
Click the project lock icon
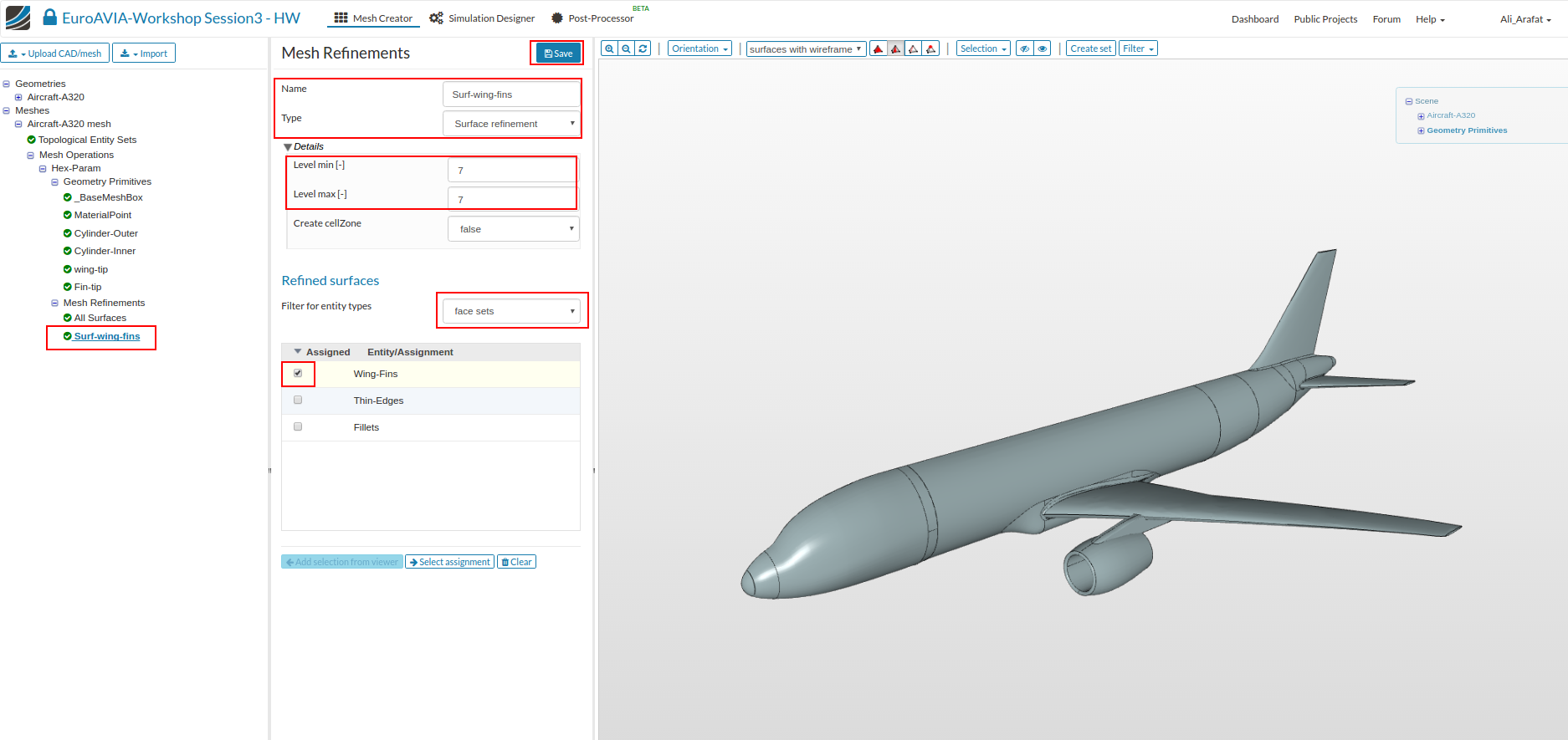[50, 17]
